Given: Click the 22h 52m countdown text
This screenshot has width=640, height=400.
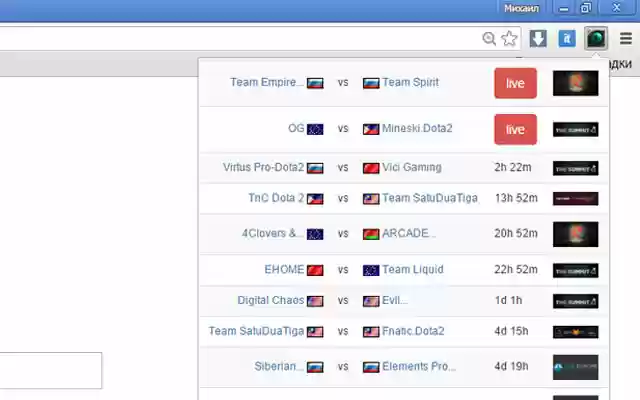Looking at the screenshot, I should pos(516,269).
